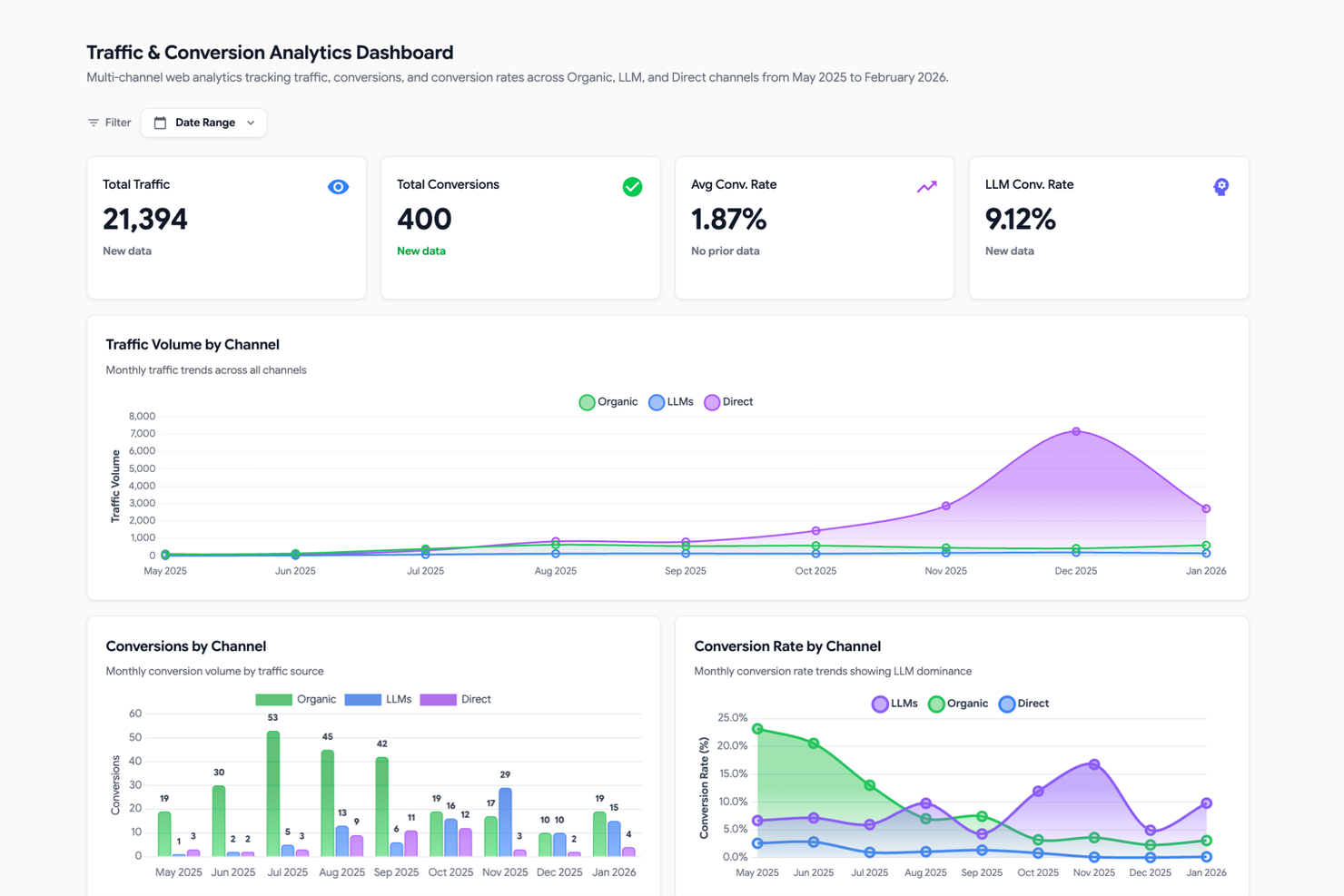Click the New data label on Total Conversions
Viewport: 1344px width, 896px height.
(420, 251)
